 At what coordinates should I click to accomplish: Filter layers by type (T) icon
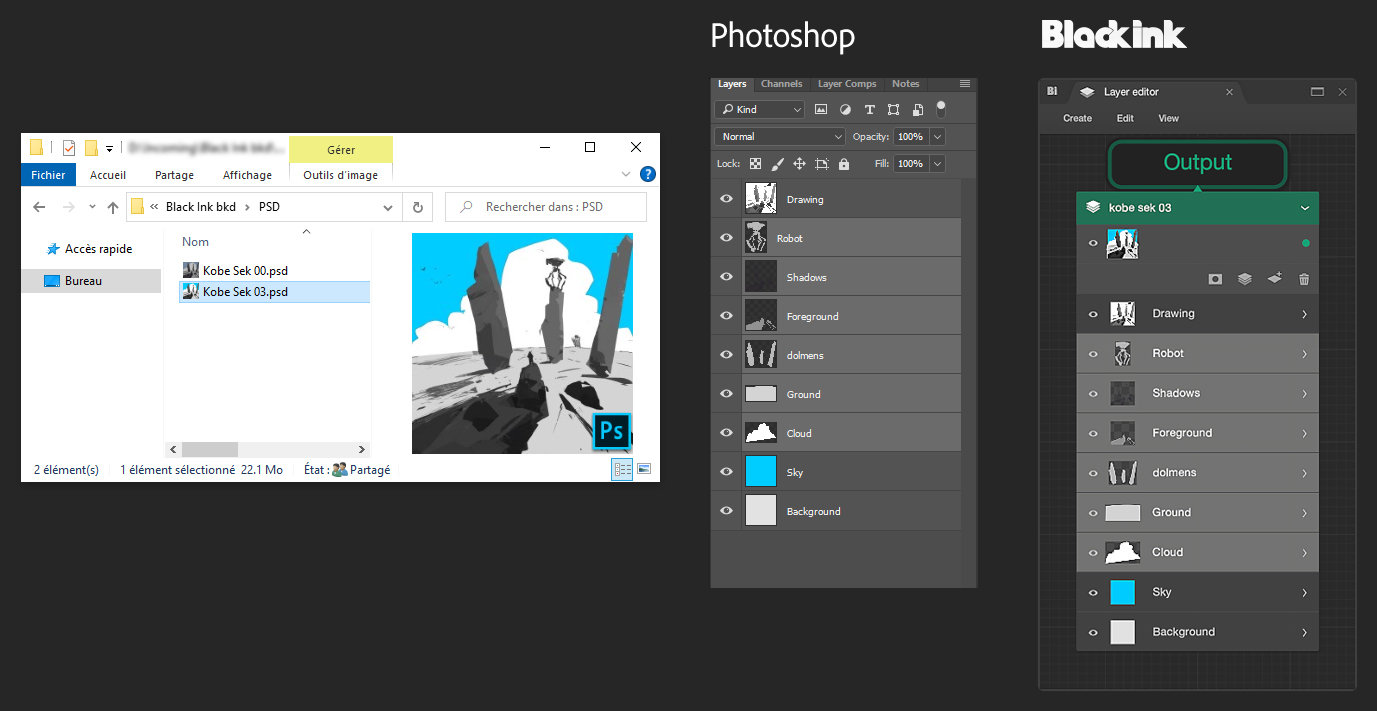tap(869, 109)
